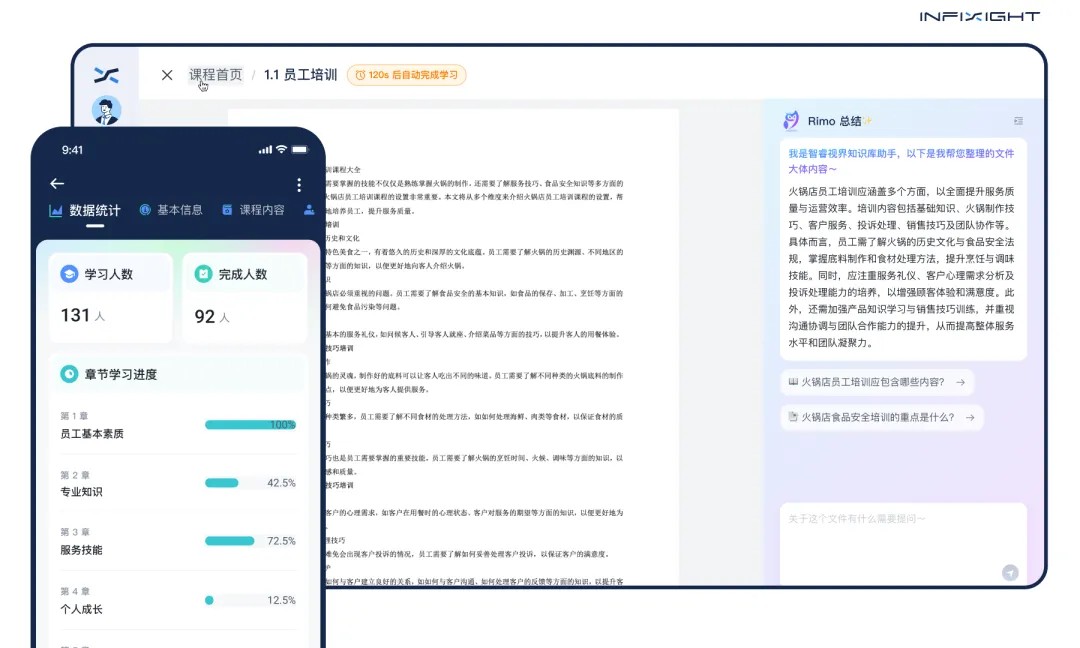1080x648 pixels.
Task: Select the Rimo owl assistant icon
Action: (x=793, y=122)
